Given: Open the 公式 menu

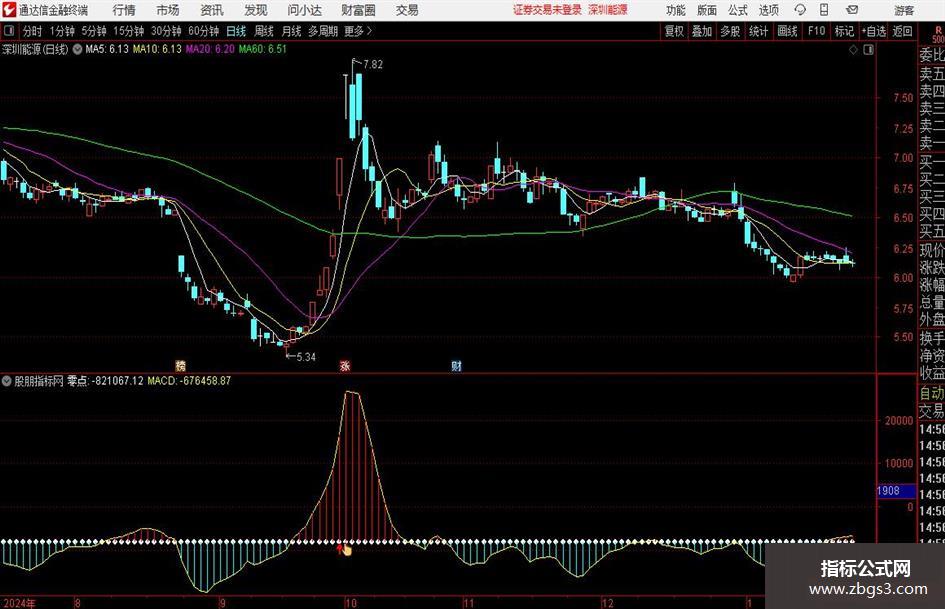Looking at the screenshot, I should coord(738,10).
